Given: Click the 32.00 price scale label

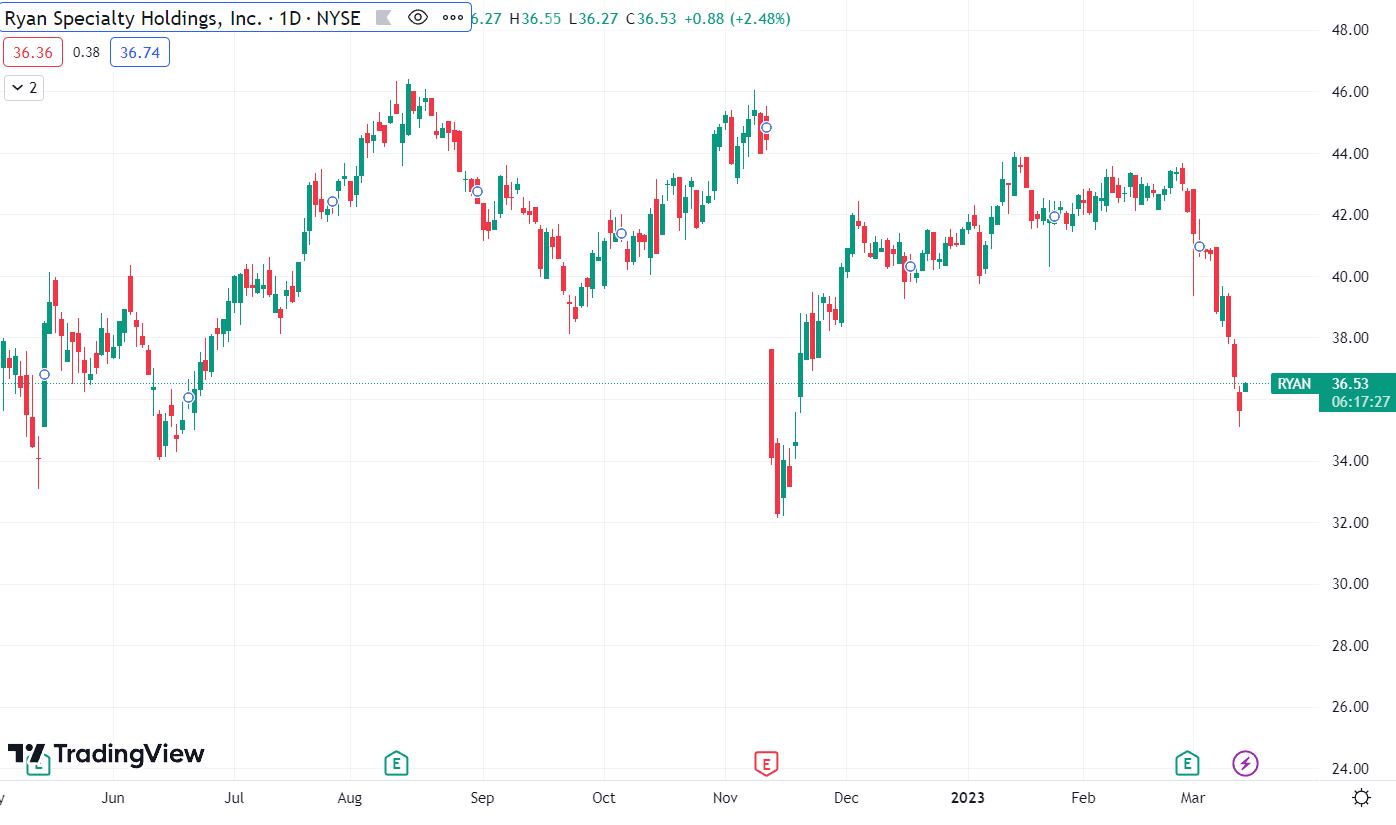Looking at the screenshot, I should click(1352, 523).
